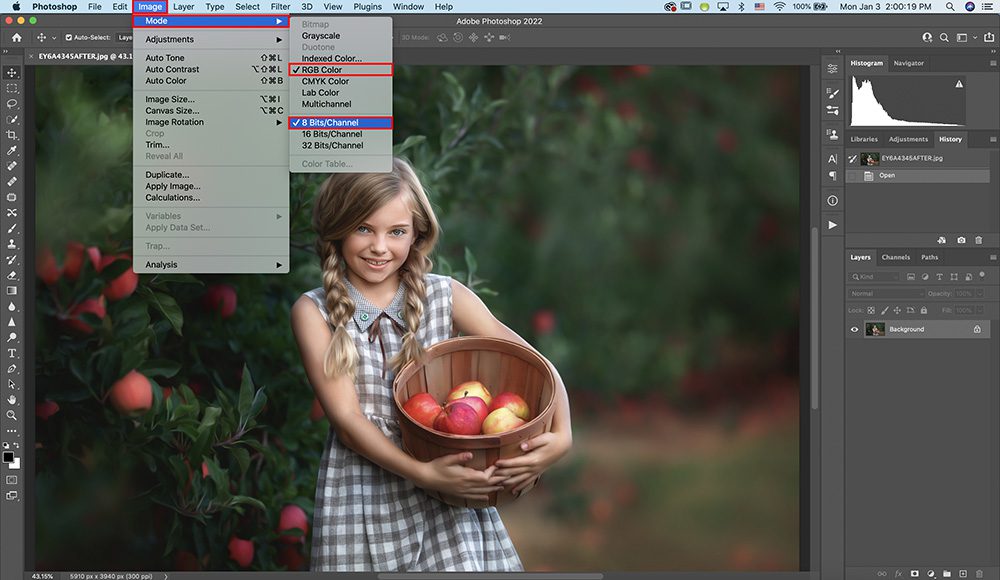
Task: Activate the Zoom tool
Action: point(13,415)
